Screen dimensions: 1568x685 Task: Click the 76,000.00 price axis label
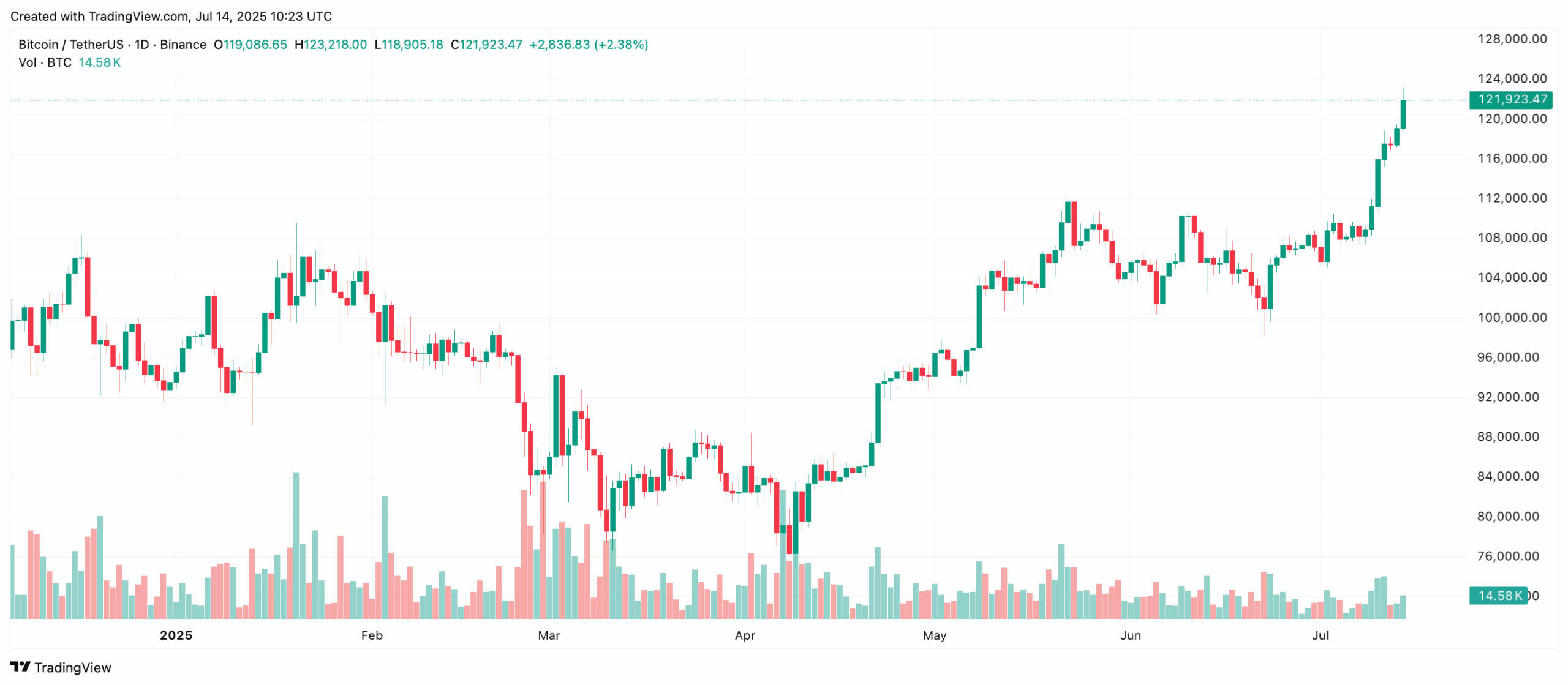tap(1512, 556)
